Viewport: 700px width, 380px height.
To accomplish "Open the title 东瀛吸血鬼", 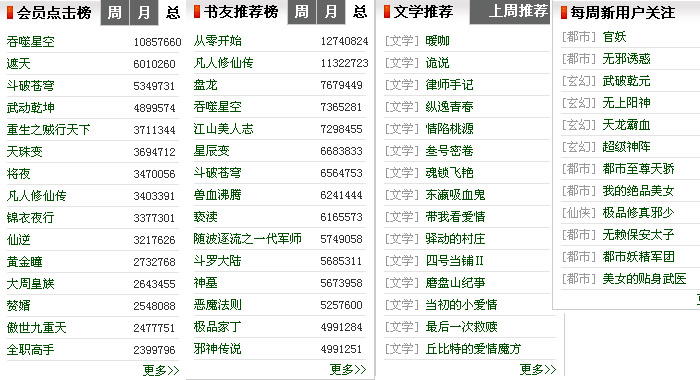I will 455,195.
